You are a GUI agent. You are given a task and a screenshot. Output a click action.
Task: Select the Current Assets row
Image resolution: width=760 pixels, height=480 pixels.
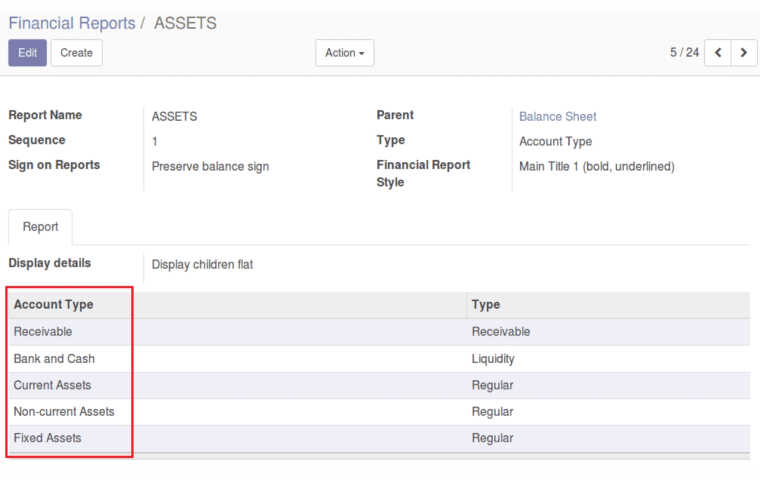pyautogui.click(x=379, y=385)
